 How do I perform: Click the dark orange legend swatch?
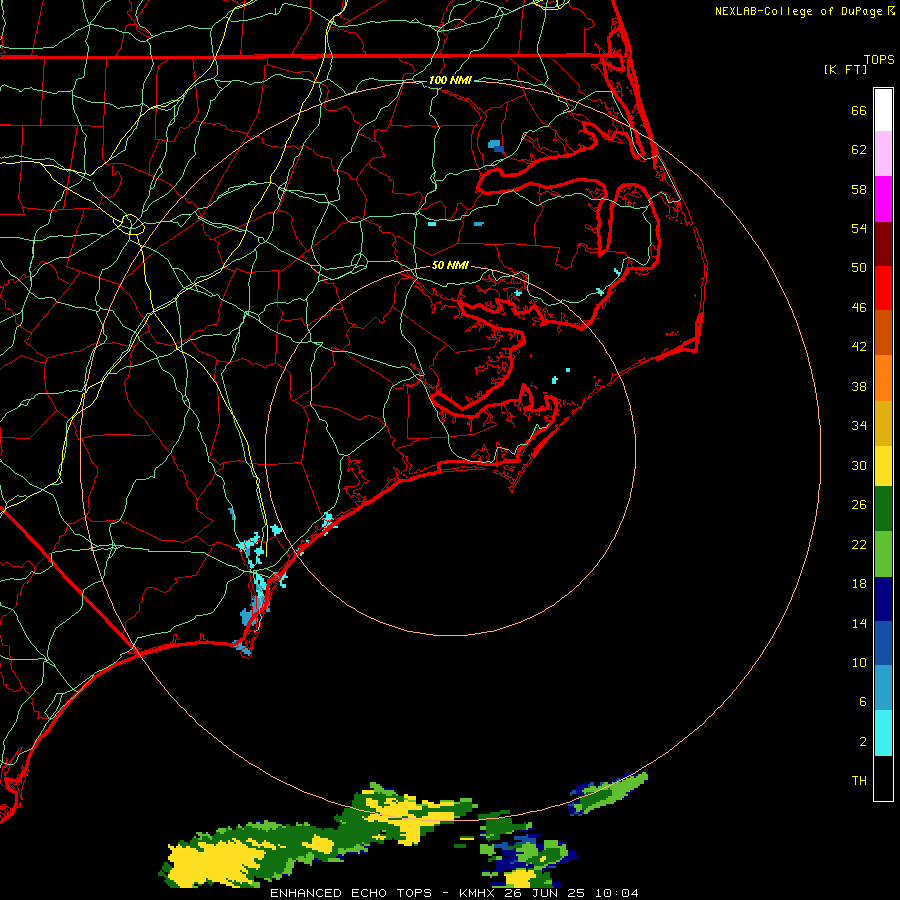(883, 333)
